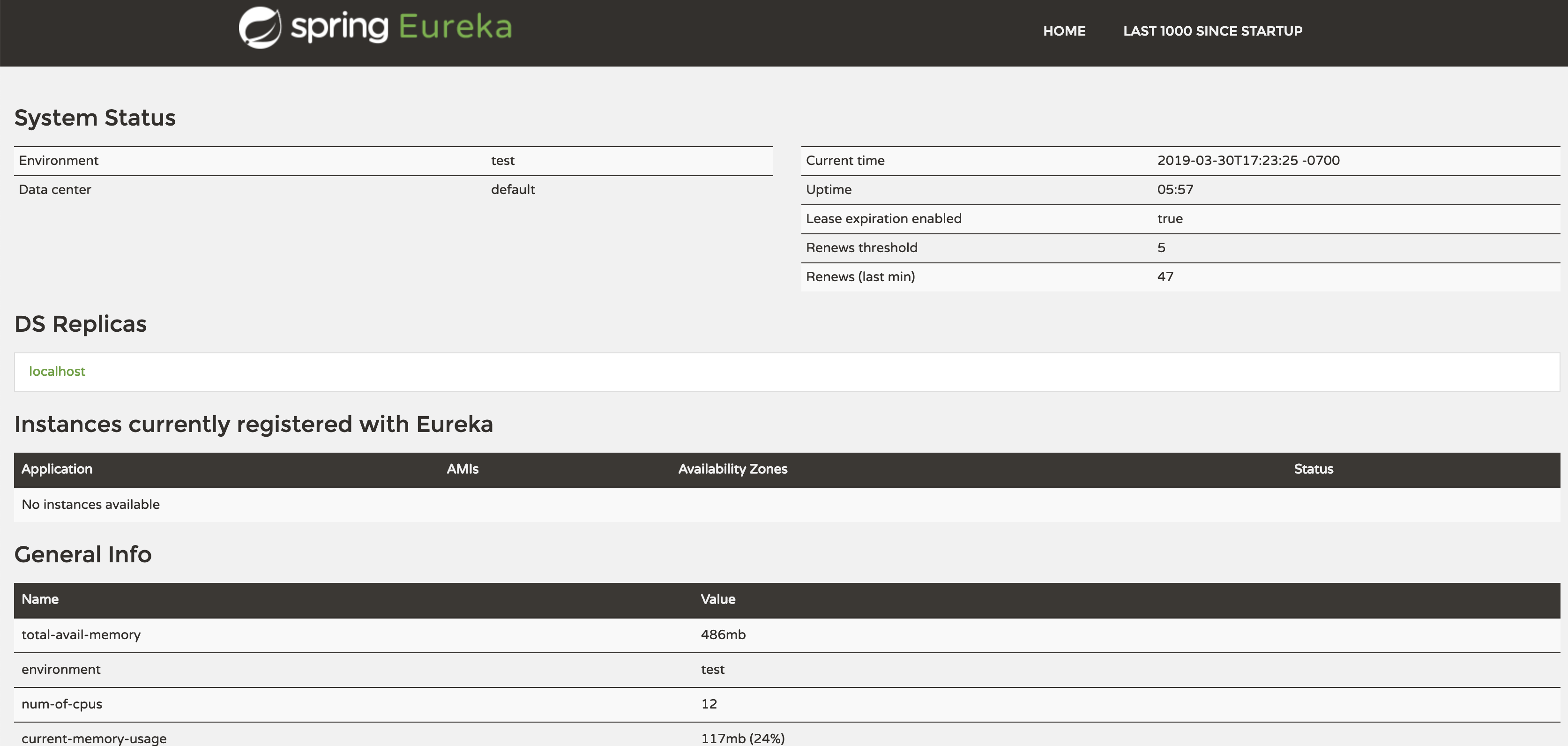1568x746 pixels.
Task: Click the Value column header
Action: pyautogui.click(x=717, y=599)
